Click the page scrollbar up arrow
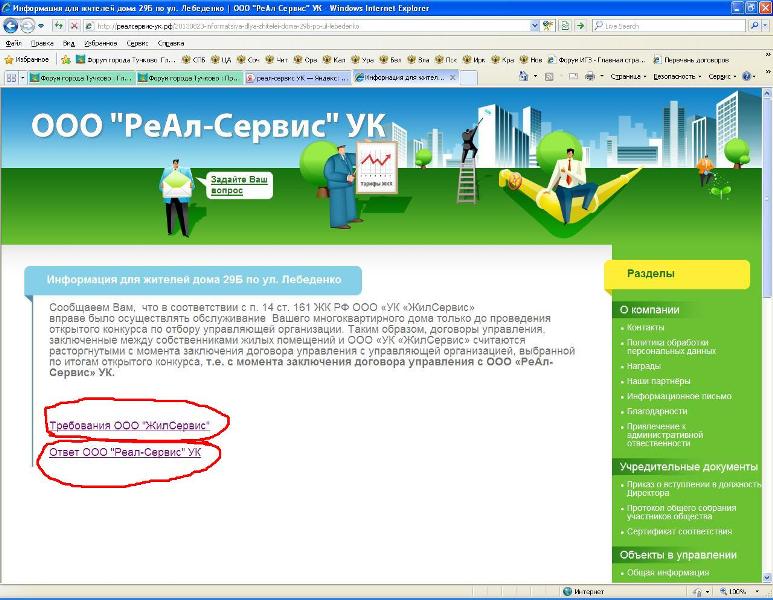The width and height of the screenshot is (773, 600). pos(767,92)
